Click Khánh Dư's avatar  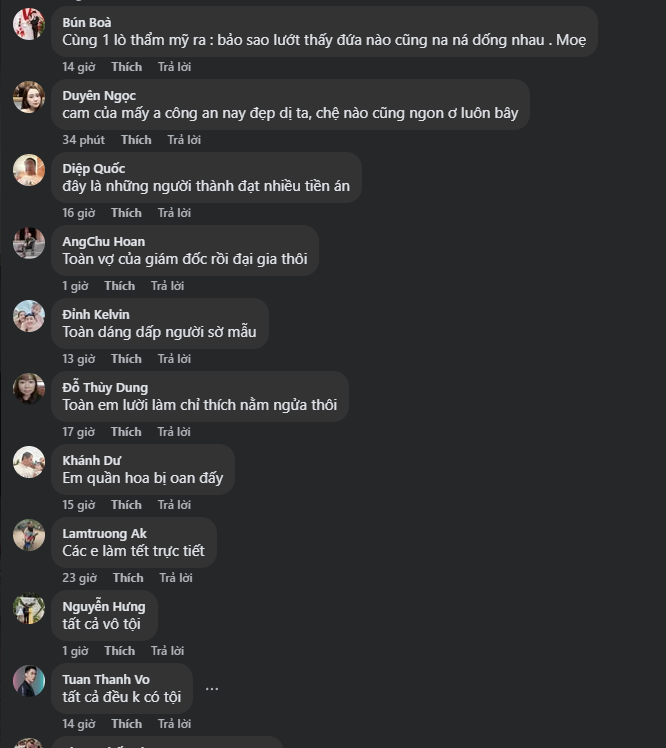point(29,462)
